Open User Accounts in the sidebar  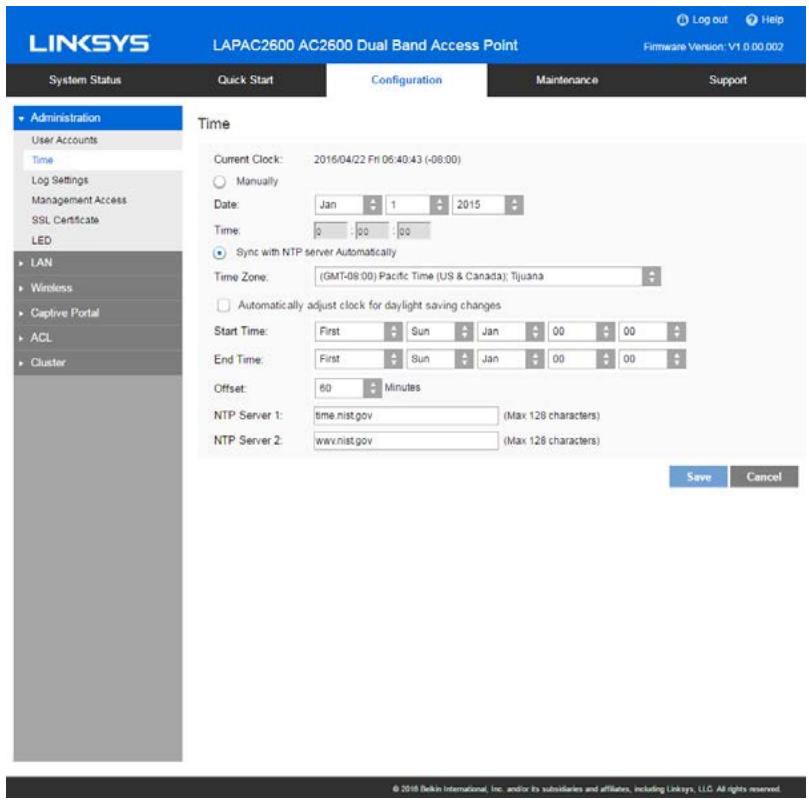(64, 140)
